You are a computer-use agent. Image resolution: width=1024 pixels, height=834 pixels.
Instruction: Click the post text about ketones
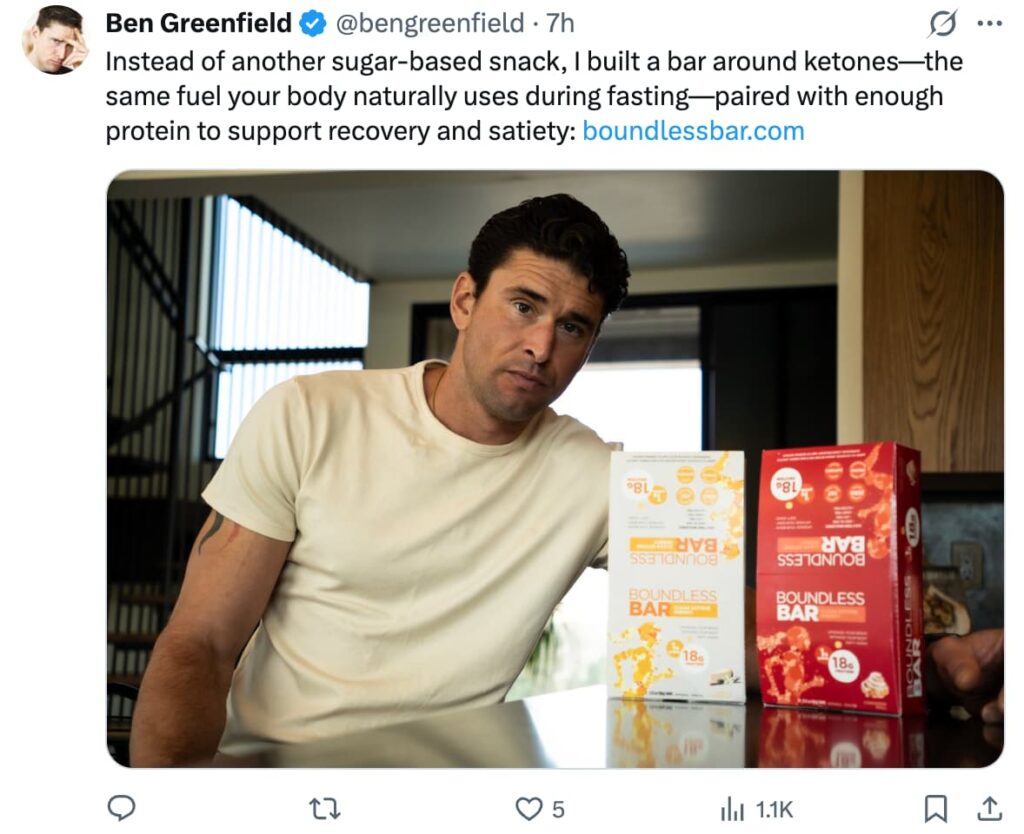pos(534,96)
